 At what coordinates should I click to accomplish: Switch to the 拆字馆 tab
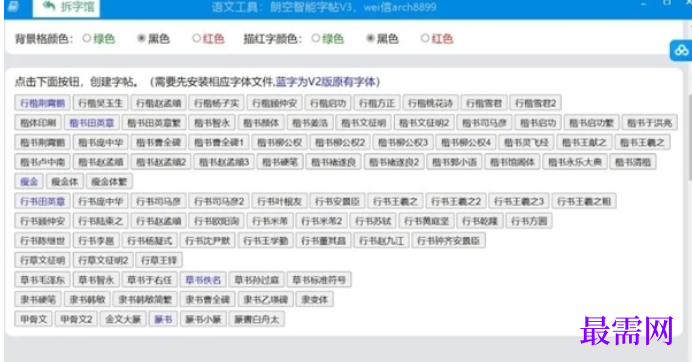tap(66, 7)
